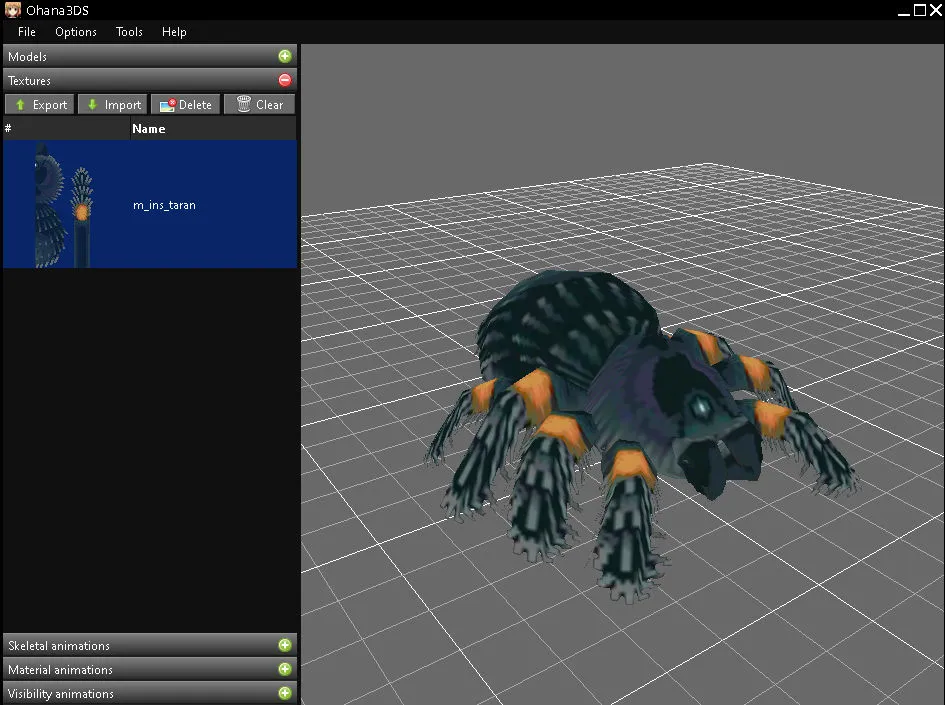Viewport: 945px width, 705px height.
Task: Click the red minus icon on Textures panel
Action: 285,79
